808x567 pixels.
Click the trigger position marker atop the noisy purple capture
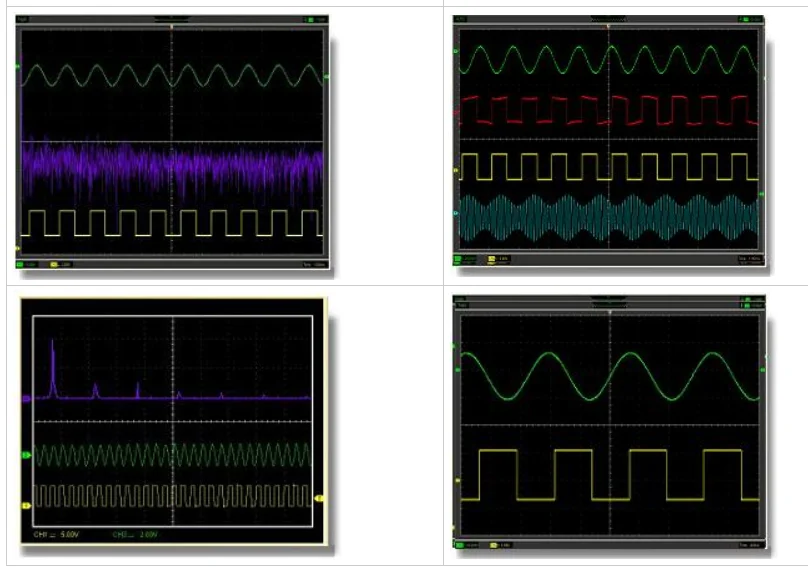pyautogui.click(x=172, y=26)
